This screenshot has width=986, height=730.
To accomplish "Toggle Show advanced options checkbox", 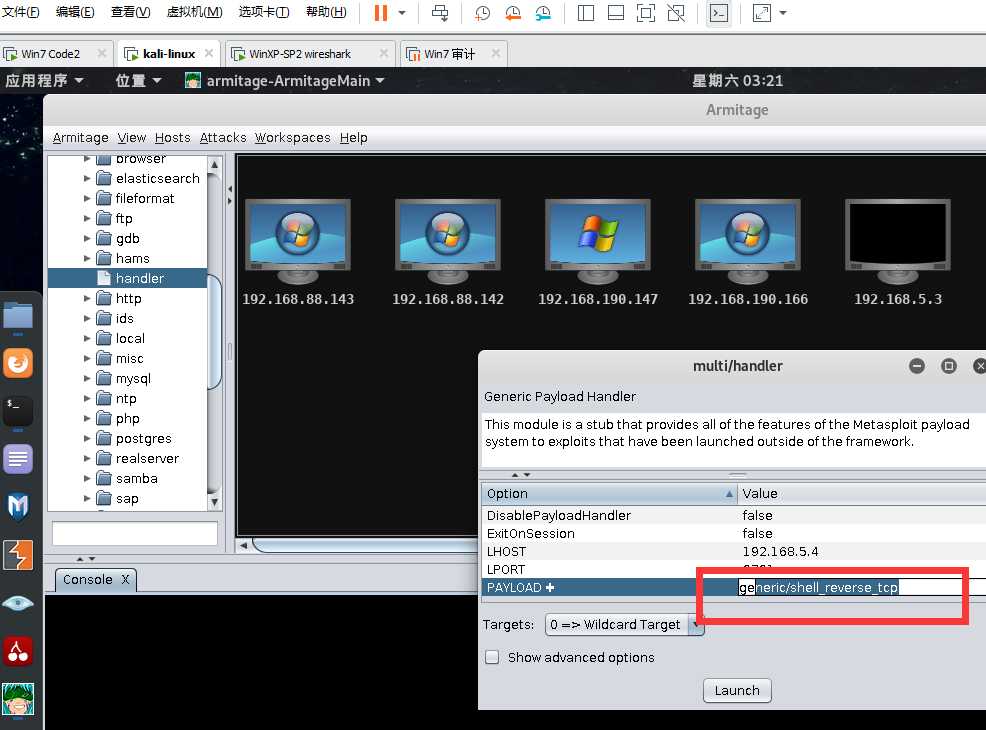I will point(492,657).
